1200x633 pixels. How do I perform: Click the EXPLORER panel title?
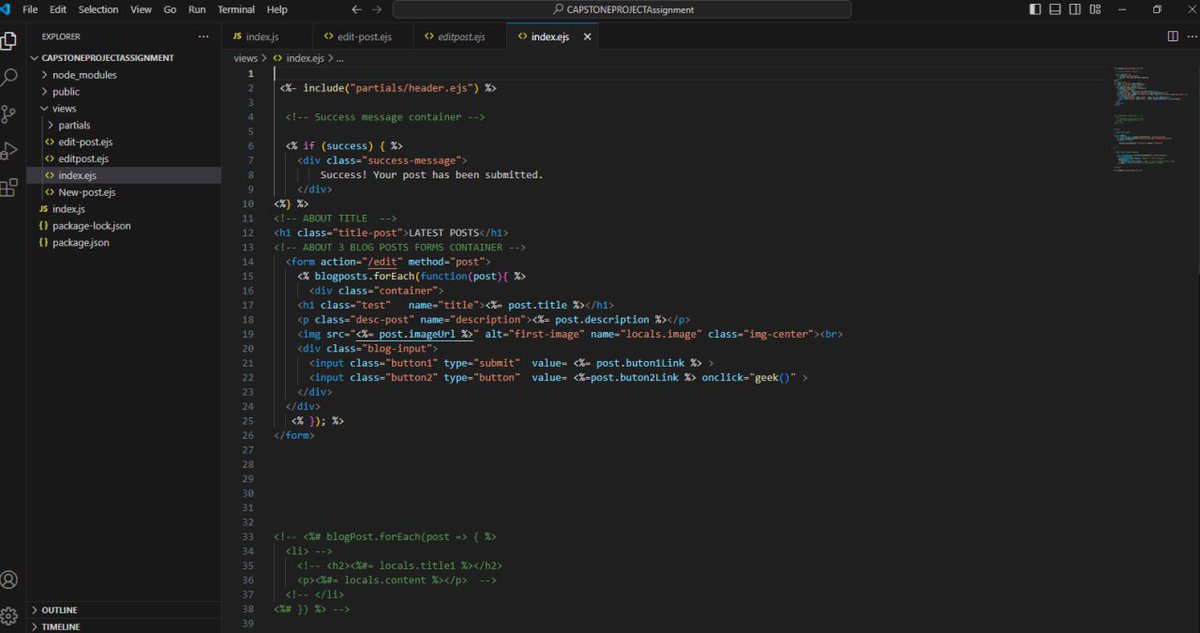(61, 36)
